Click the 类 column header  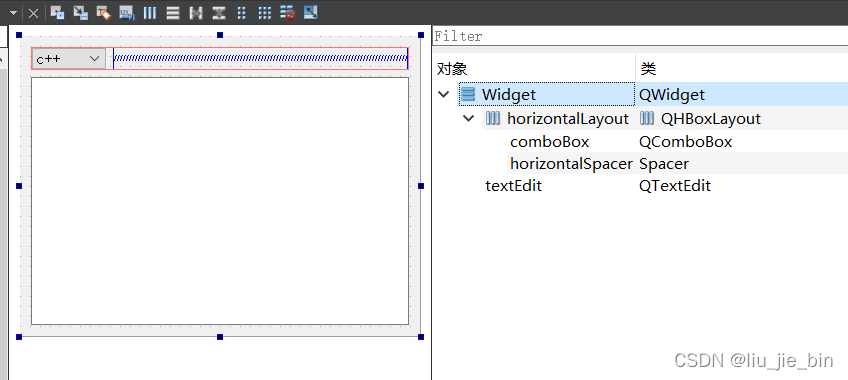(x=648, y=69)
